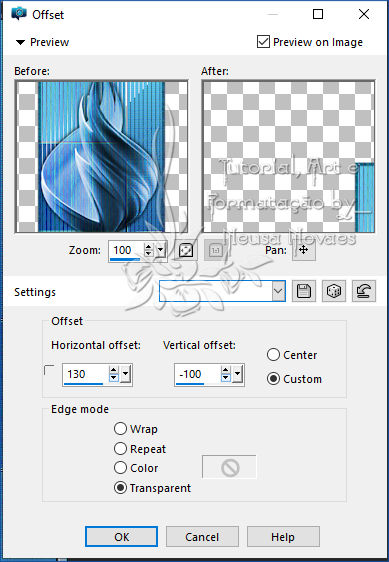This screenshot has width=389, height=562.
Task: Click the Reset to default arrow icon
Action: point(364,291)
